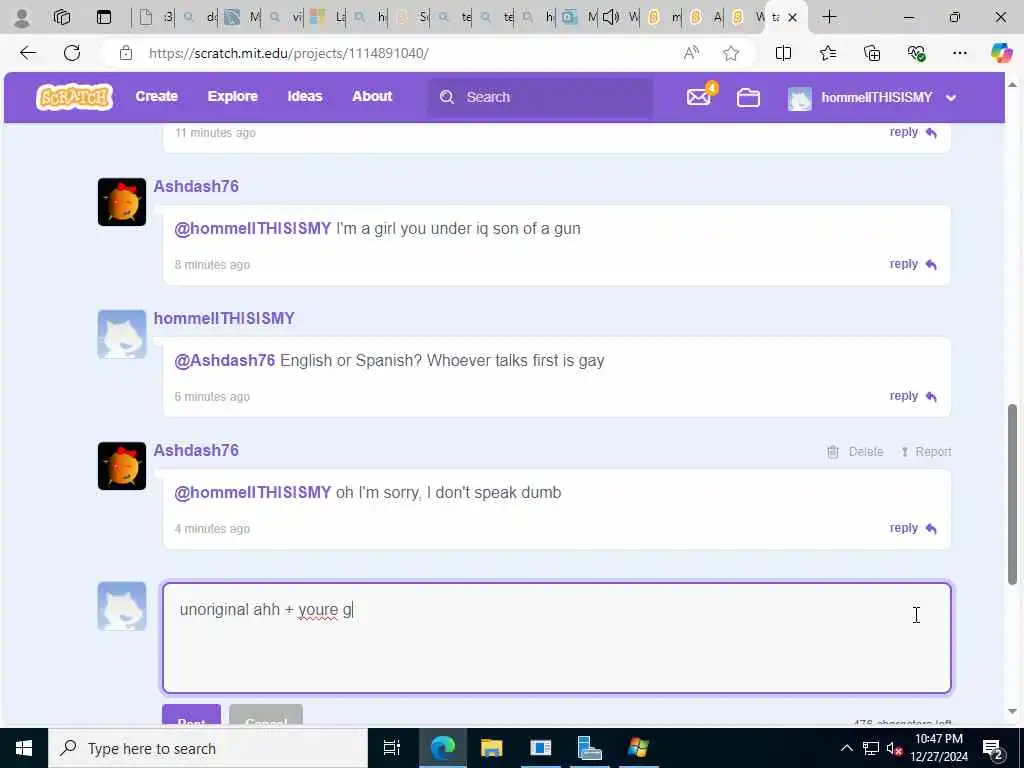The height and width of the screenshot is (768, 1024).
Task: Click the trash icon beside Delete
Action: [x=833, y=452]
